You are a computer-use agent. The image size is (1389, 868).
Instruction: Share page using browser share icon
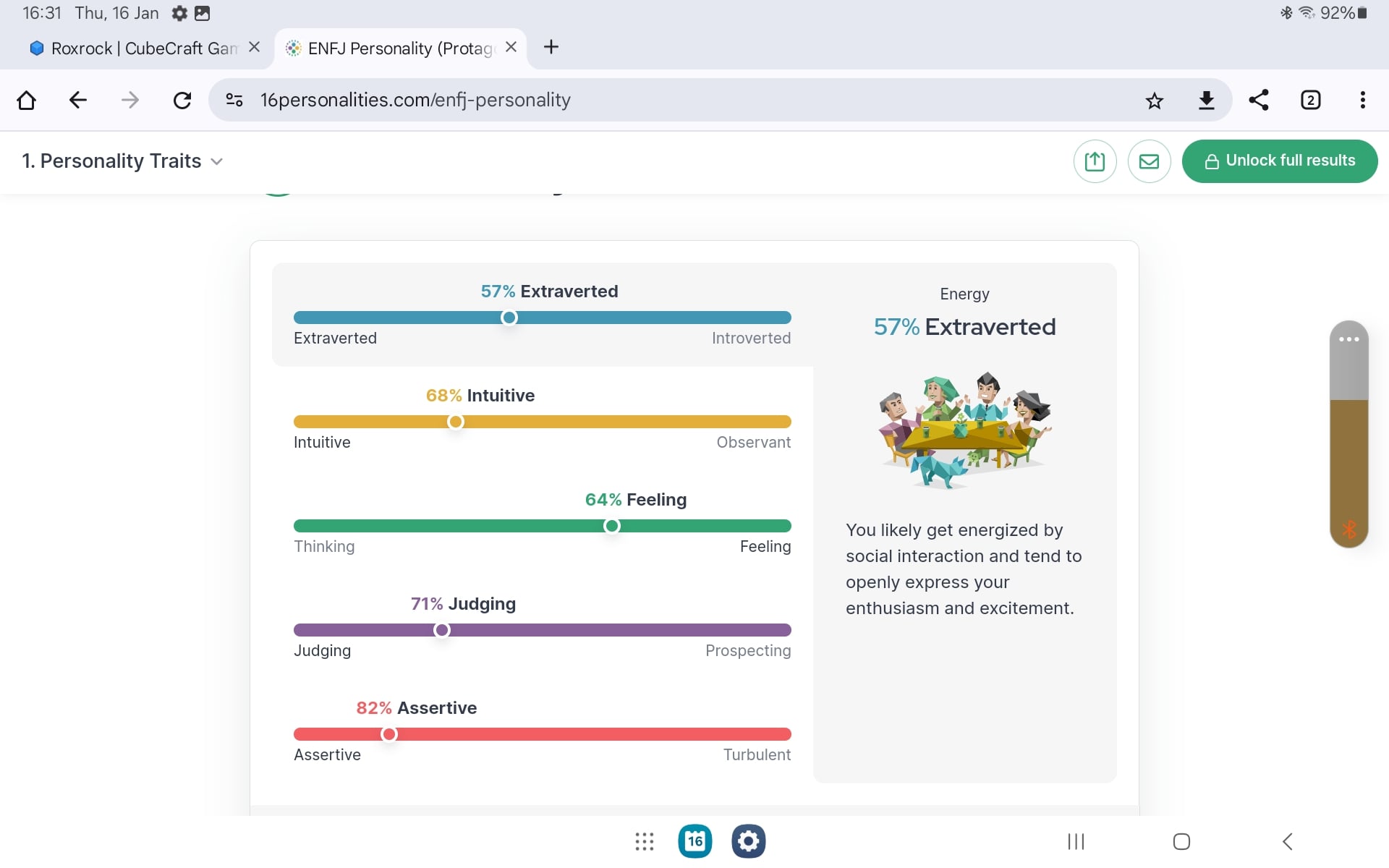click(x=1259, y=100)
